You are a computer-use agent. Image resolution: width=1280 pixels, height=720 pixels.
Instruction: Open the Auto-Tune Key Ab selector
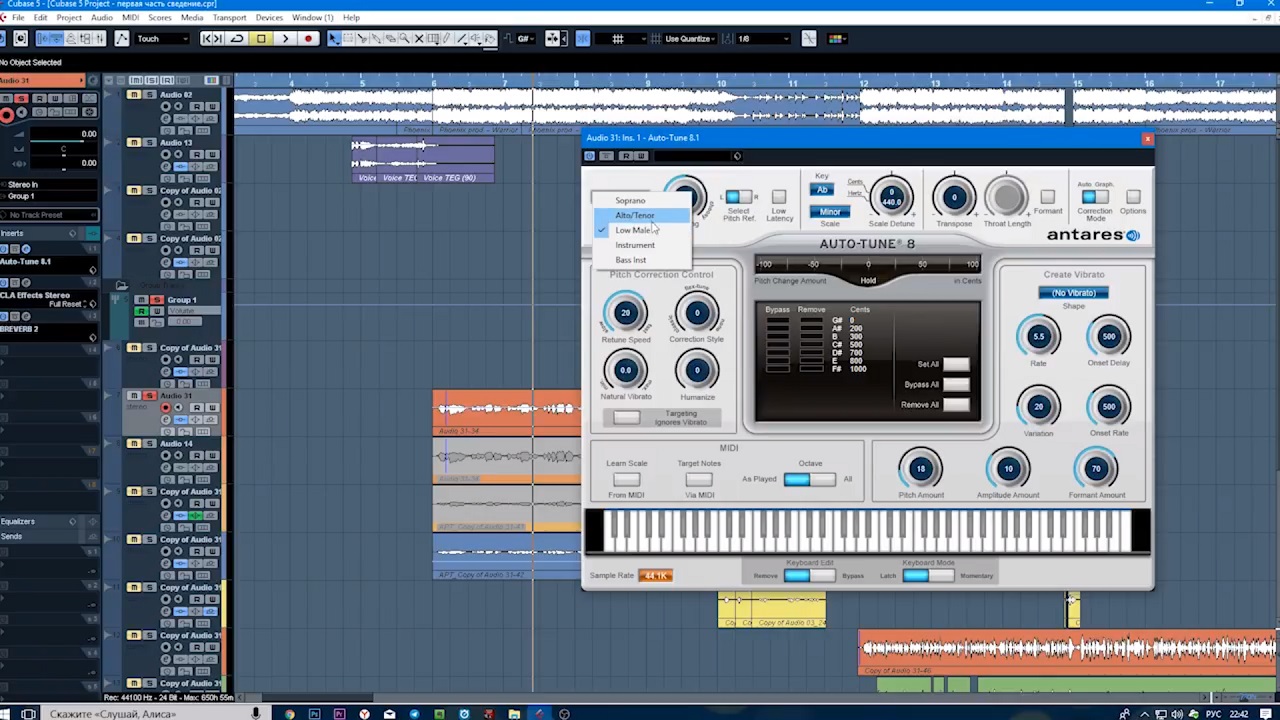[x=822, y=190]
